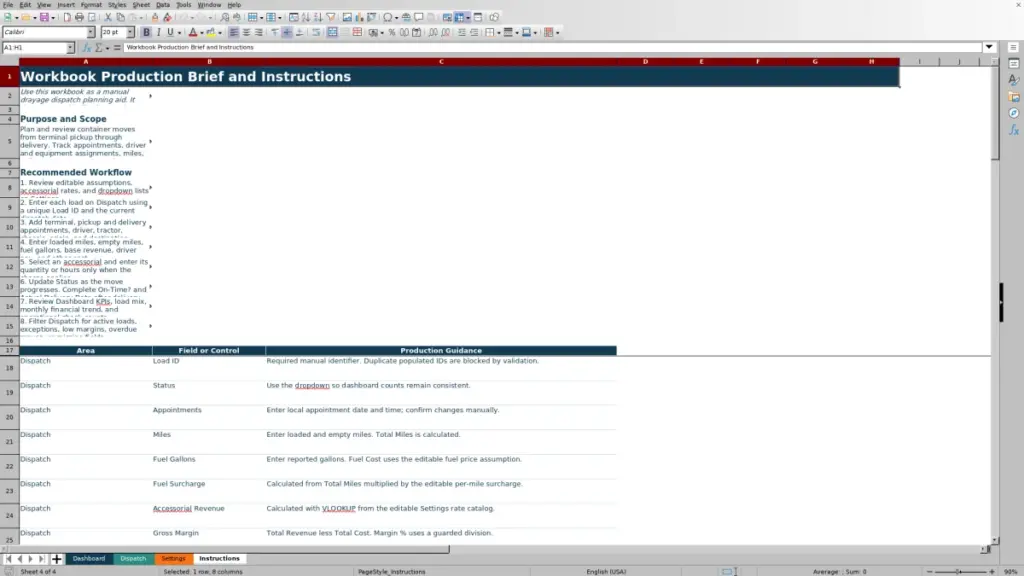
Task: Toggle Wrap Text
Action: pos(316,33)
